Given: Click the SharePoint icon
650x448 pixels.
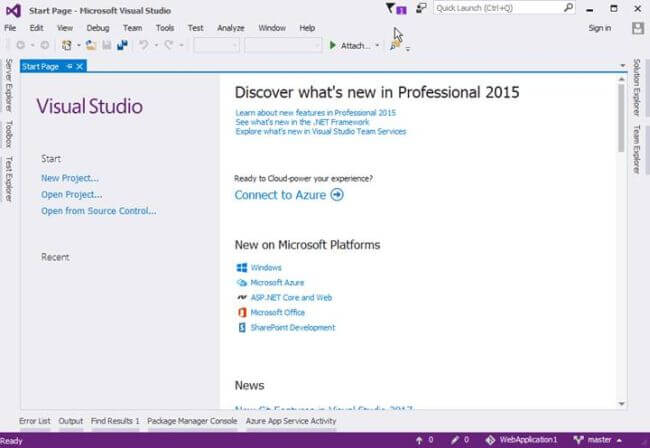Looking at the screenshot, I should [x=242, y=327].
